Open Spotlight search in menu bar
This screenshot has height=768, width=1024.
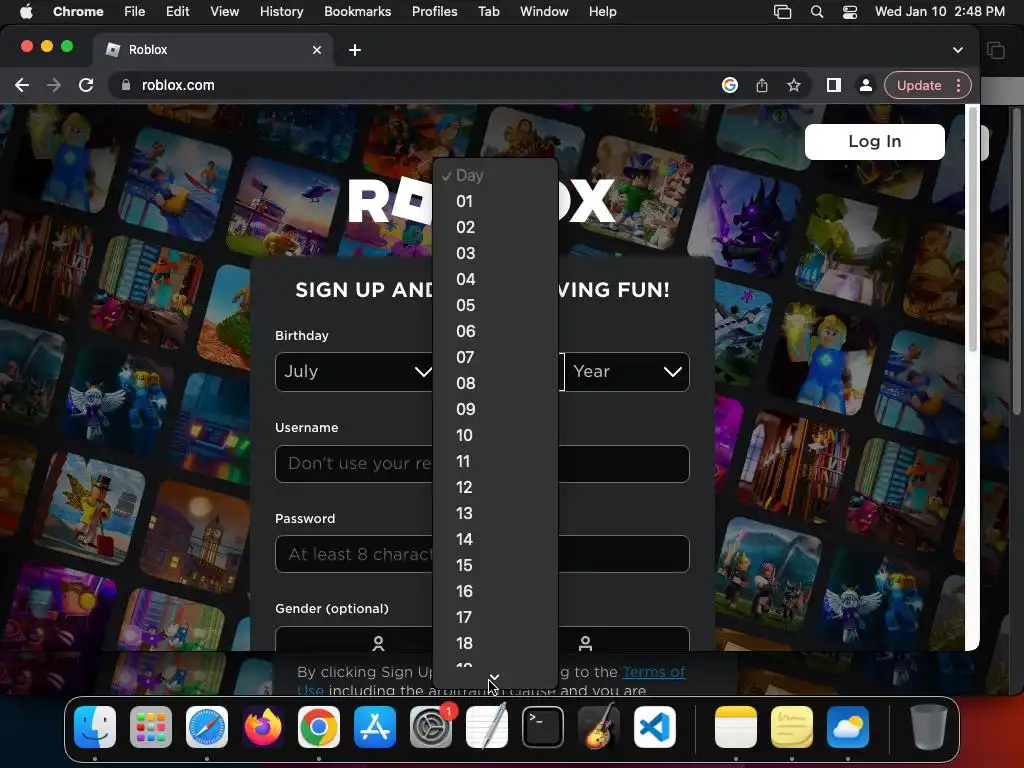click(816, 12)
